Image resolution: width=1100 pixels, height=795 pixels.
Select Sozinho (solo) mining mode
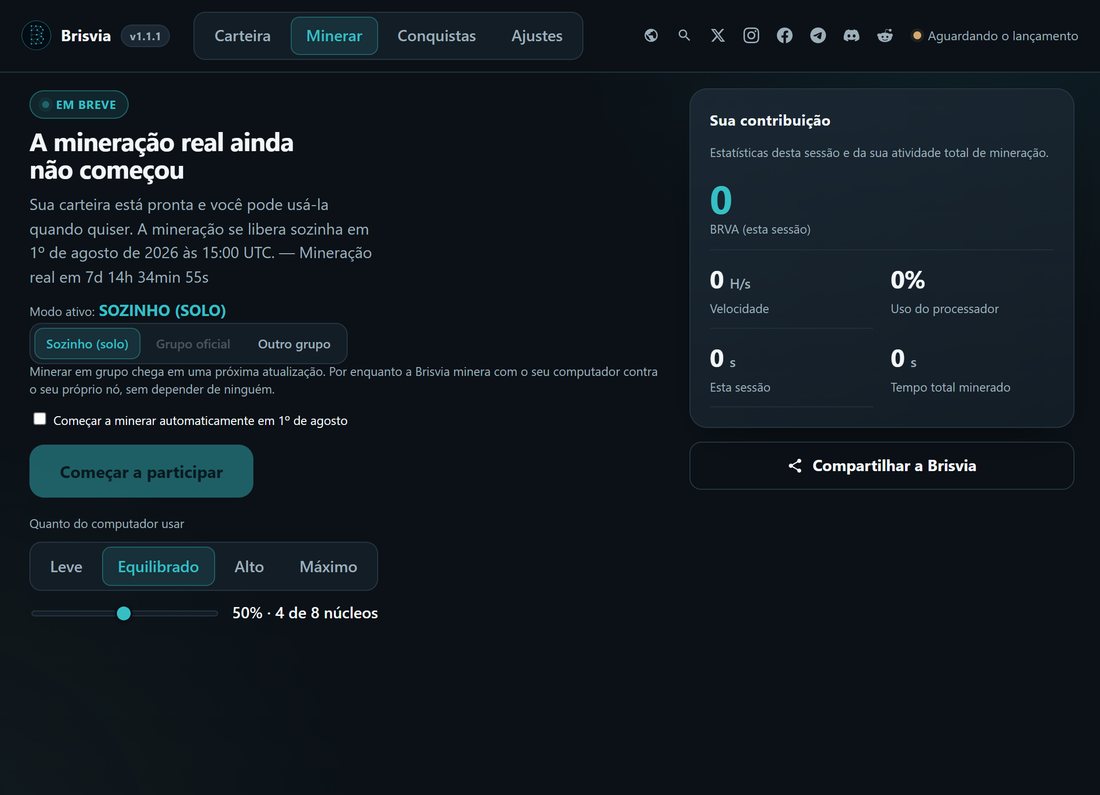[87, 344]
